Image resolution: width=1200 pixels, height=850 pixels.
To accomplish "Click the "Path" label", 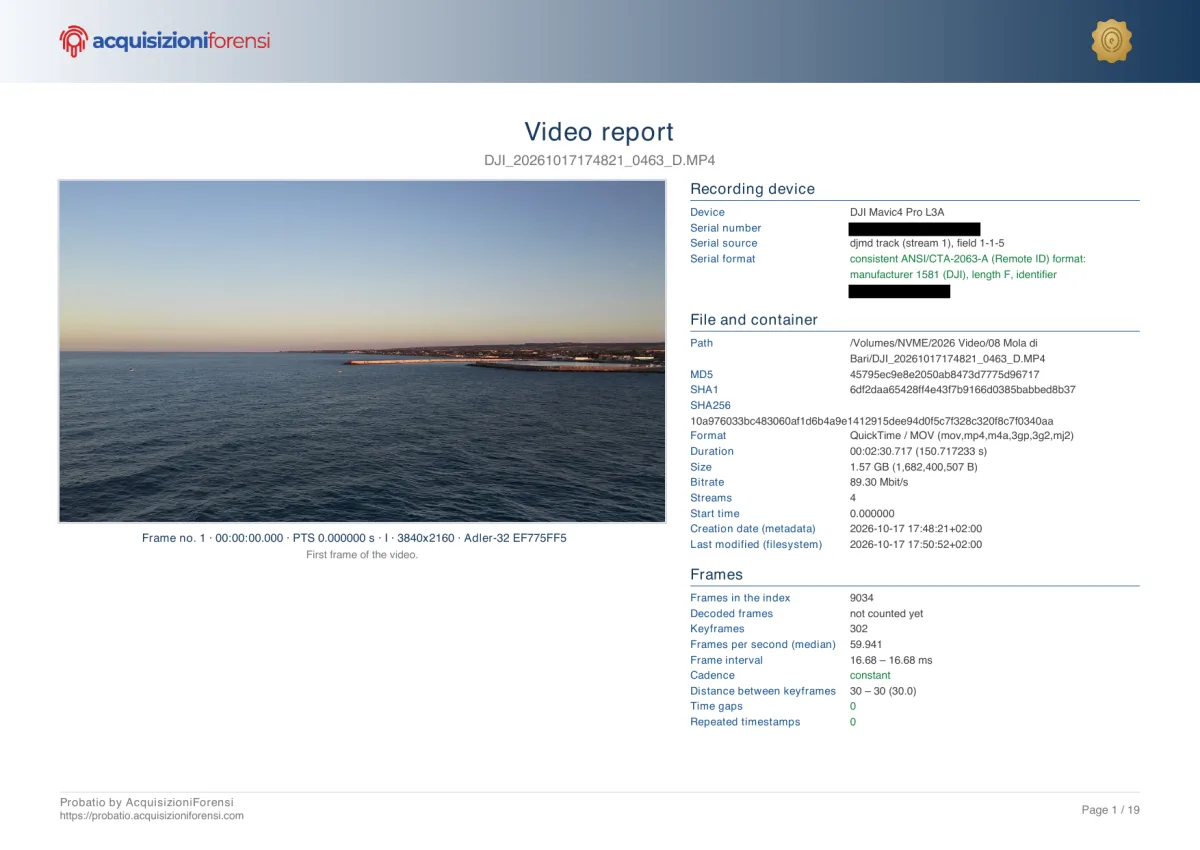I will (701, 343).
